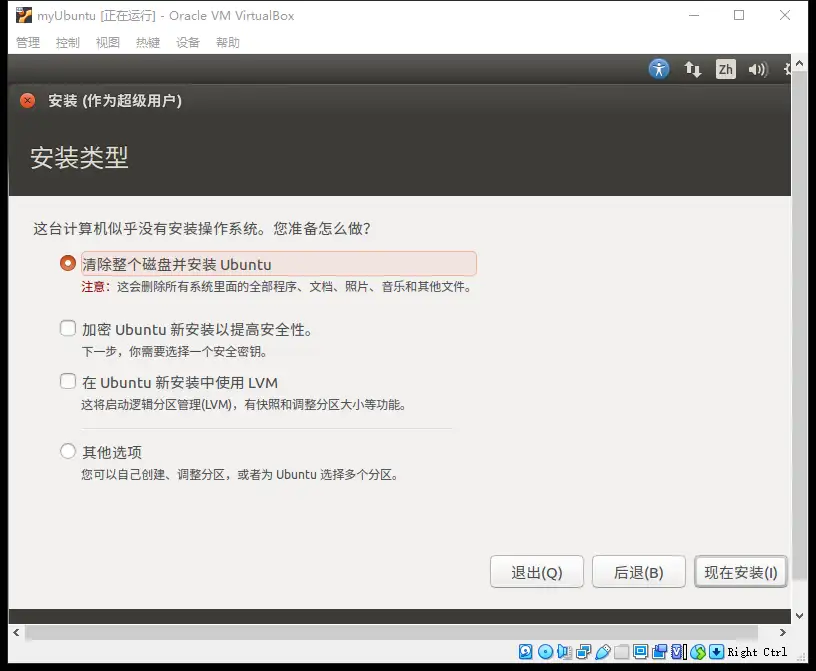
Task: Open the Zh input method dropdown
Action: 725,69
